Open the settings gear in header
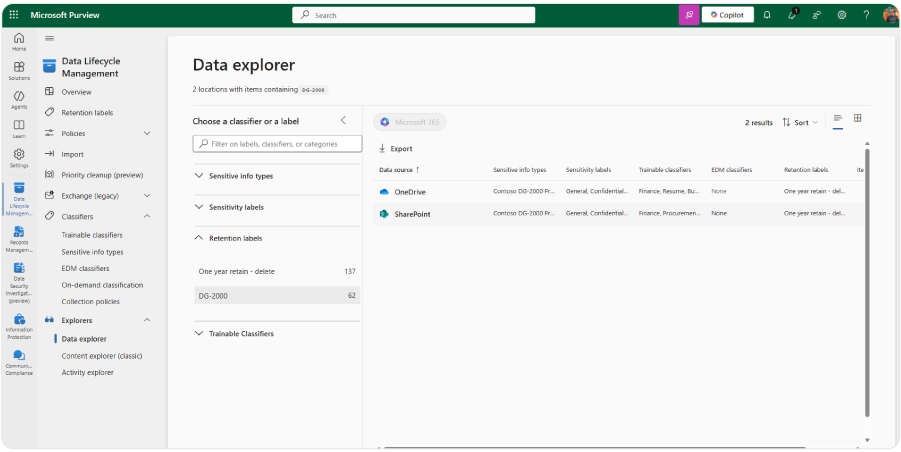 [842, 15]
